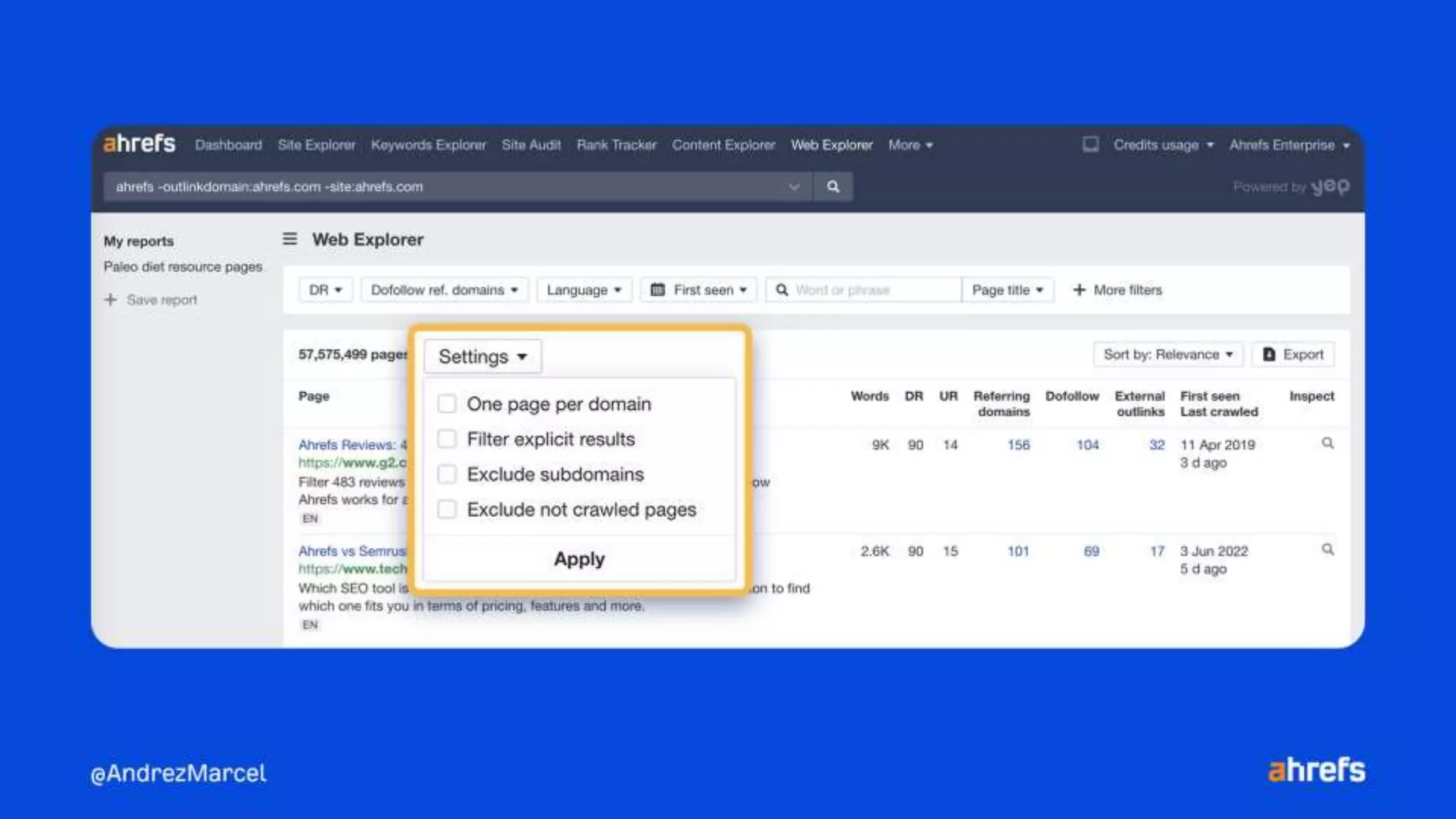This screenshot has height=819, width=1456.
Task: Click dofollow value 104
Action: 1088,444
